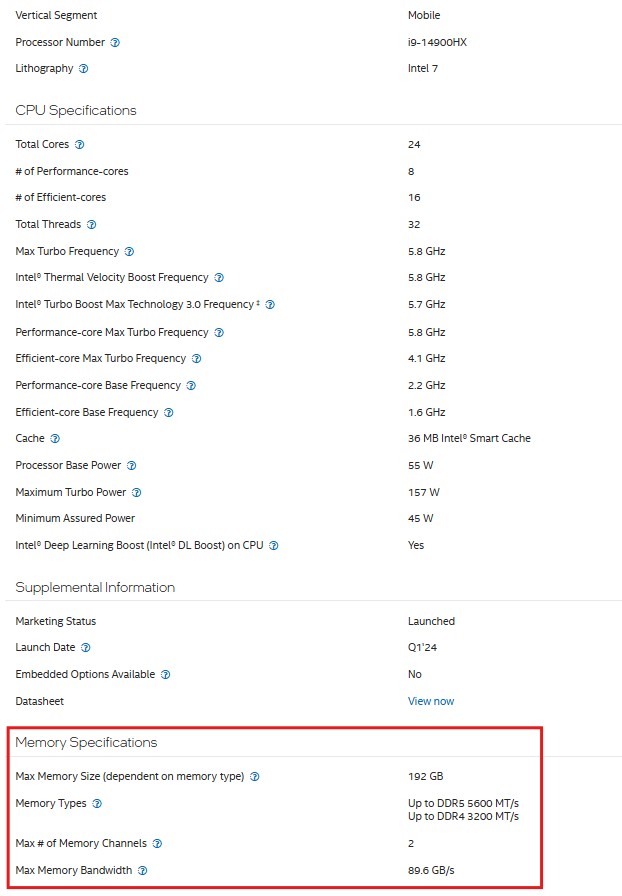
Task: Select the 'Intel 7' lithography value
Action: pos(423,69)
